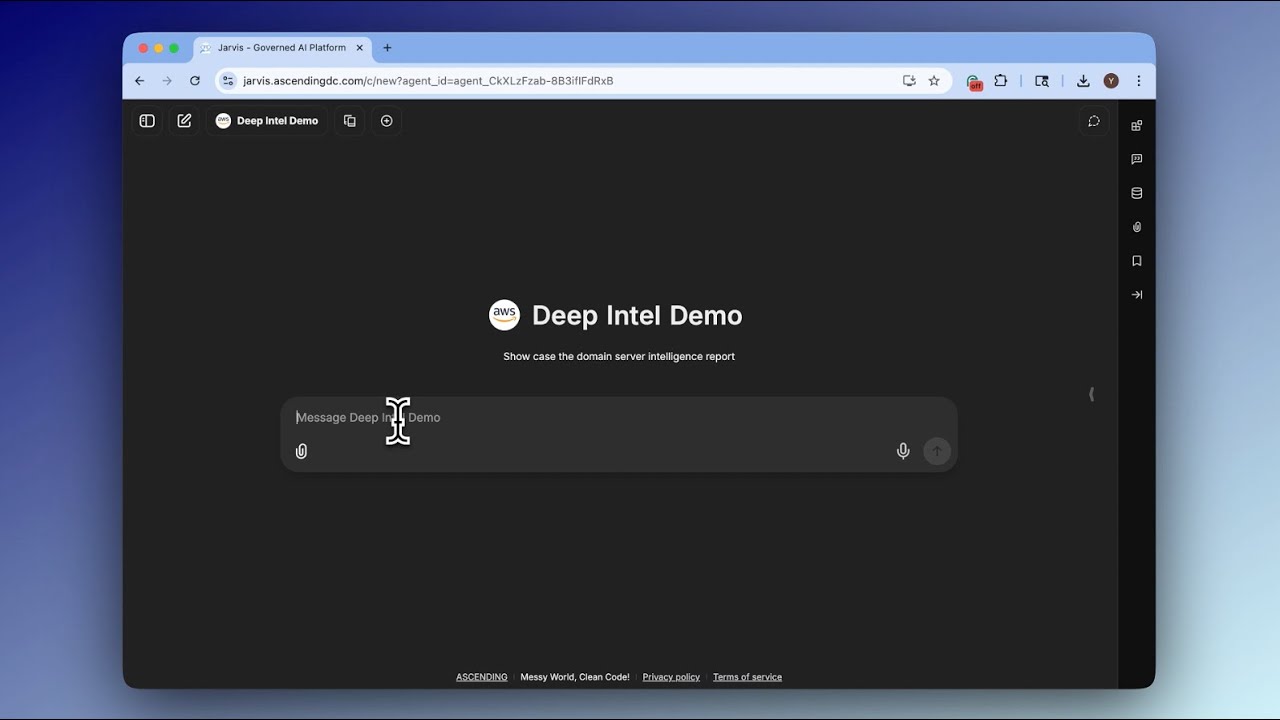Focus the Message Deep Intel Demo input
1280x720 pixels.
[x=618, y=418]
